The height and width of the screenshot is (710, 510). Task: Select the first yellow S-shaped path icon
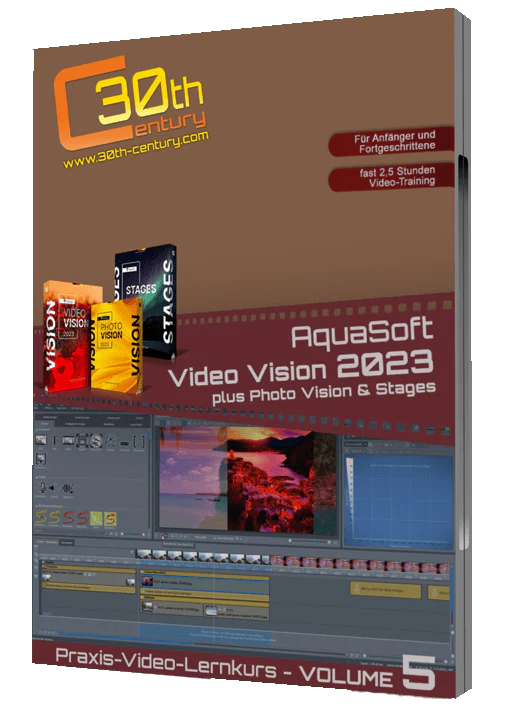(x=41, y=518)
